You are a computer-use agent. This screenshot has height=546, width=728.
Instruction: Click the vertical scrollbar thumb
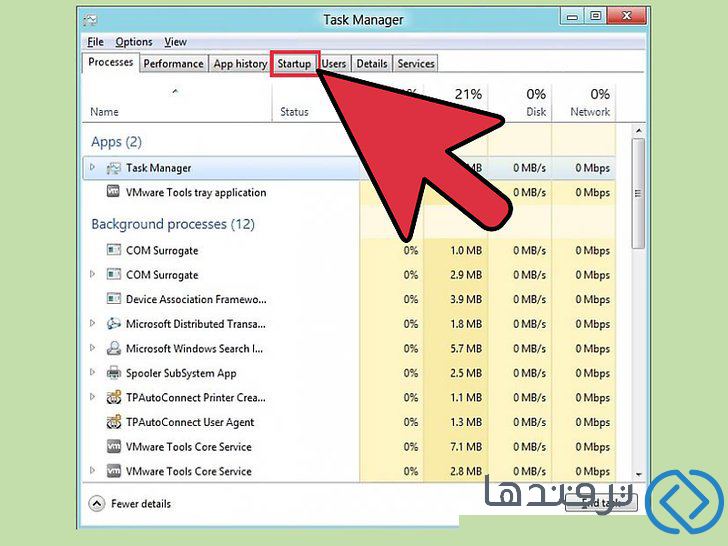[638, 193]
